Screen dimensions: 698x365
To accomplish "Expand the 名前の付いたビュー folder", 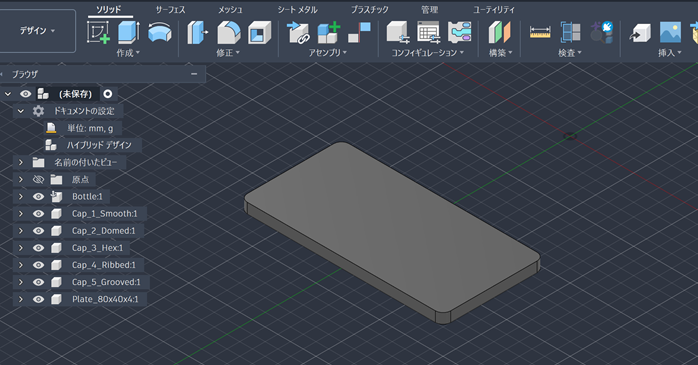I will pos(20,162).
